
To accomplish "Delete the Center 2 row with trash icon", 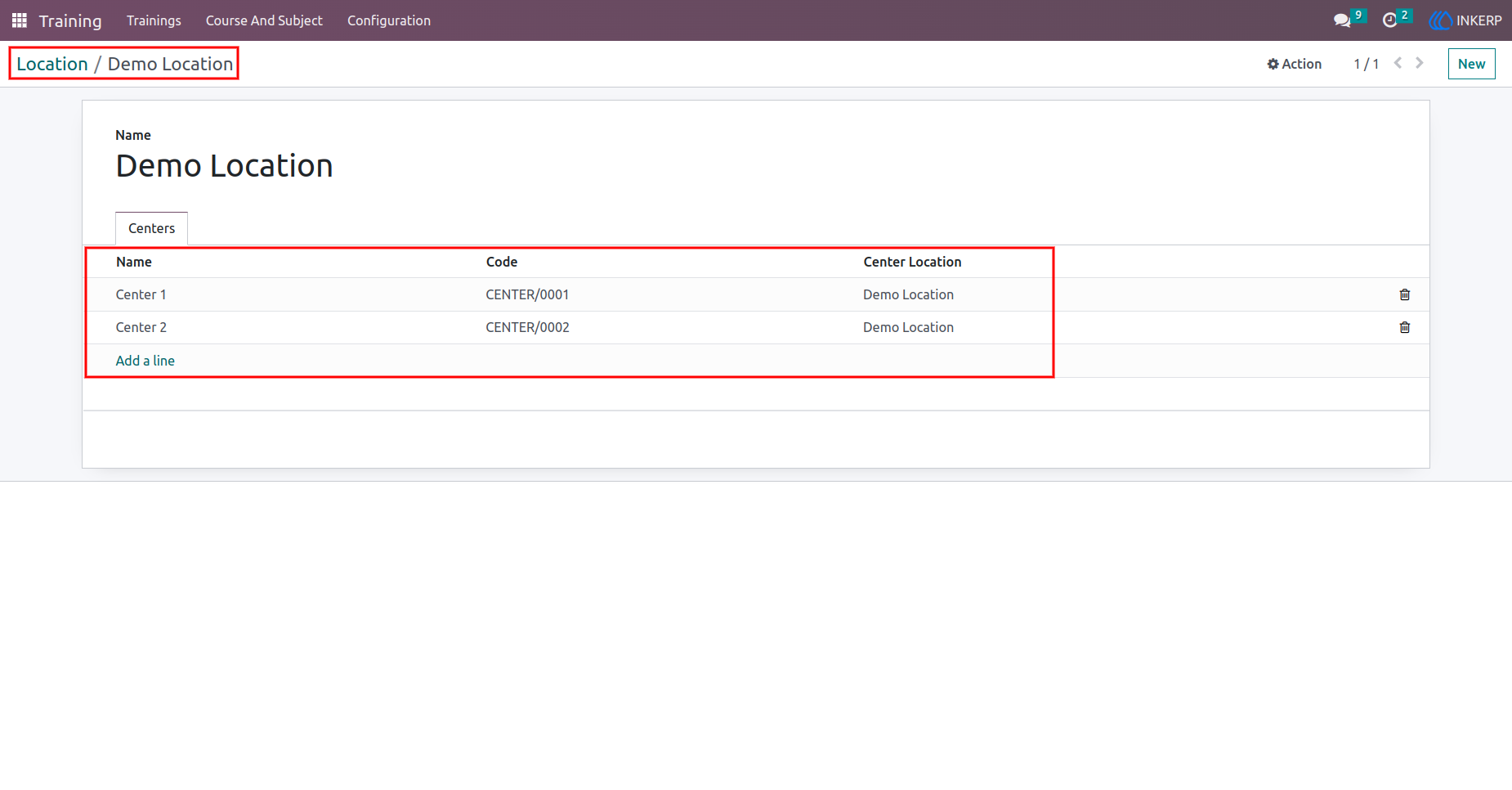I will point(1405,327).
